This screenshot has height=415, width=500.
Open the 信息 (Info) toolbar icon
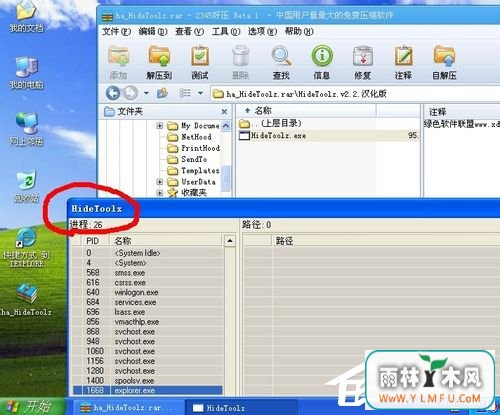pos(322,63)
